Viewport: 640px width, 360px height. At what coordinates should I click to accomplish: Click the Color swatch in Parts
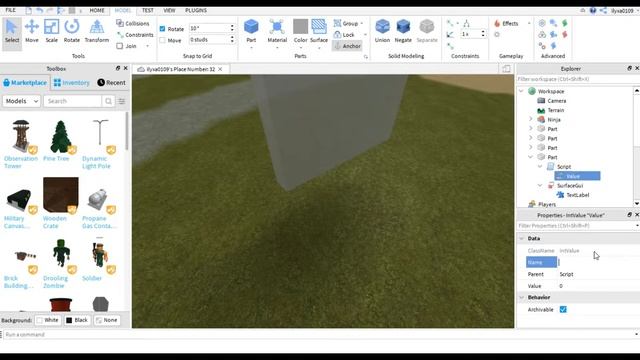click(x=300, y=27)
